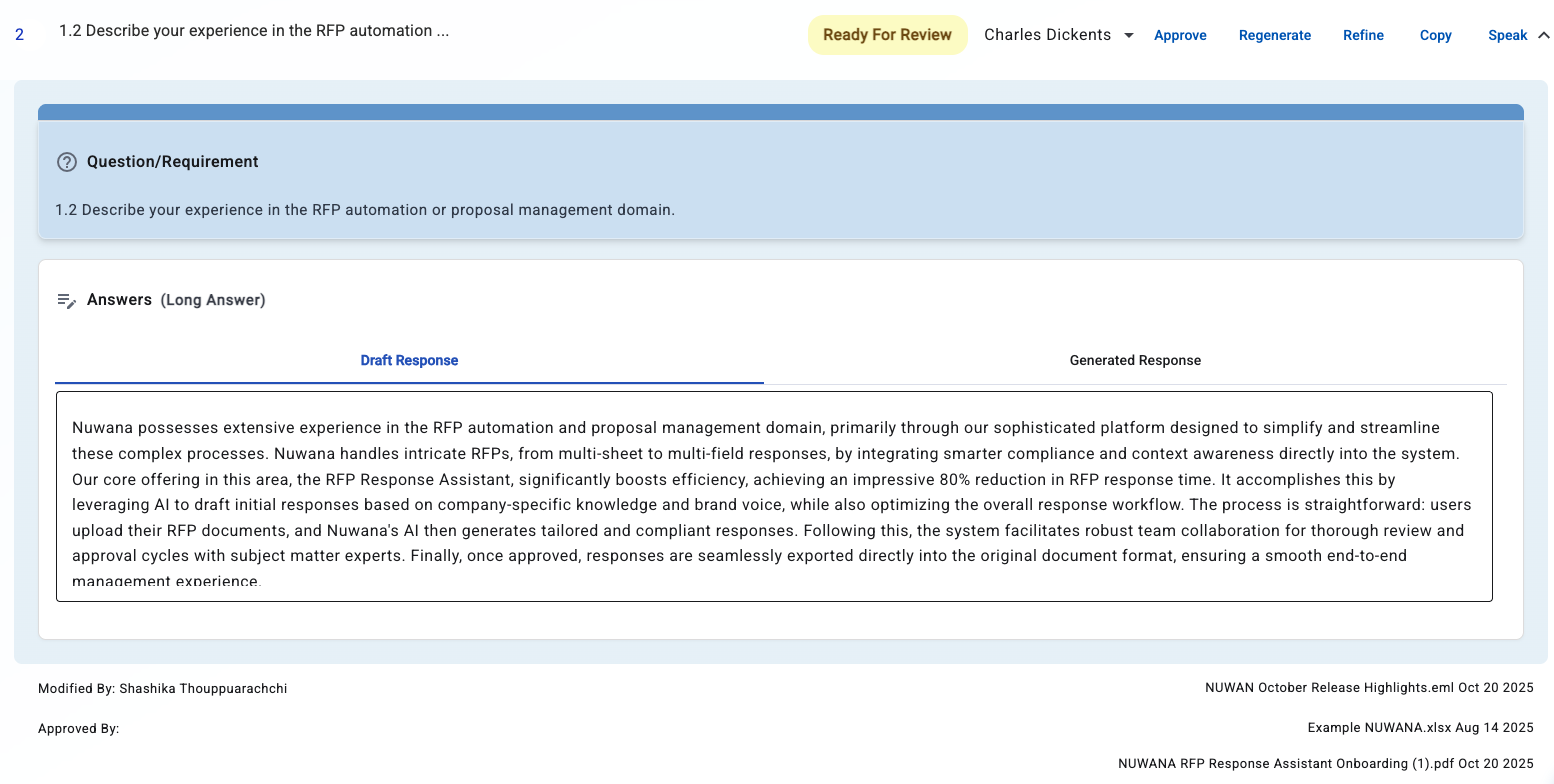Click the Speak button
1554x784 pixels.
(x=1507, y=35)
